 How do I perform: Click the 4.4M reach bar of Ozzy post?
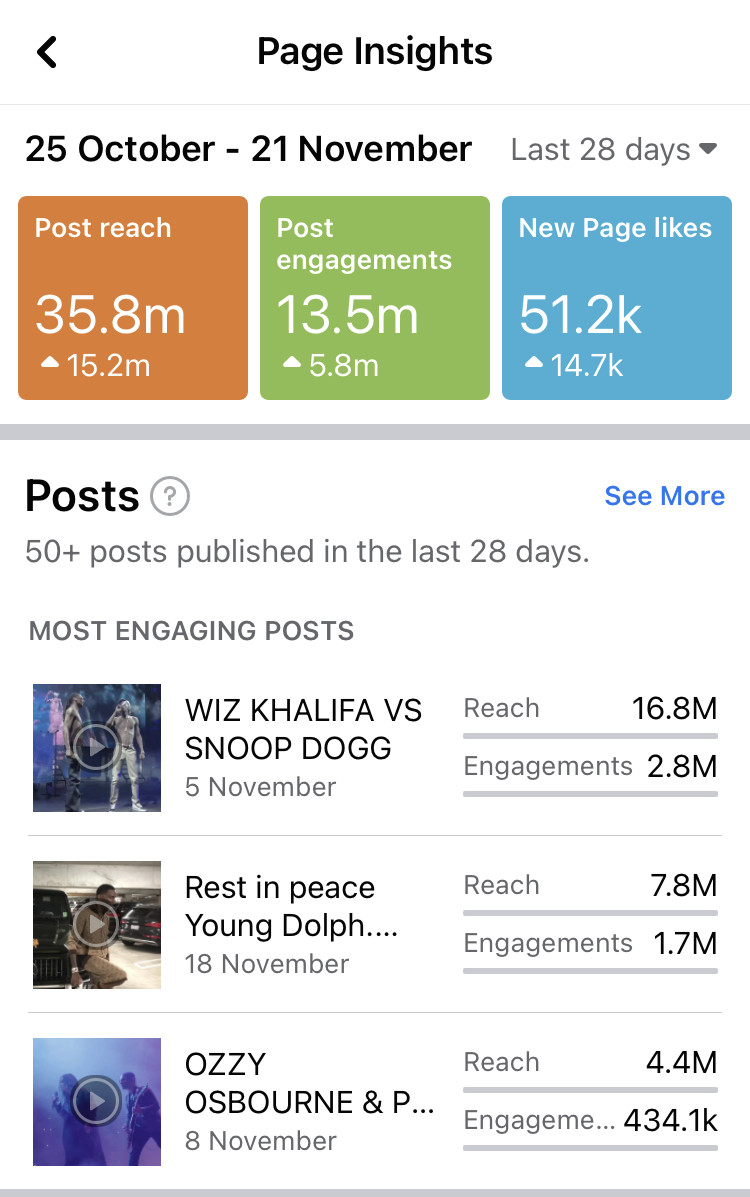click(590, 1090)
